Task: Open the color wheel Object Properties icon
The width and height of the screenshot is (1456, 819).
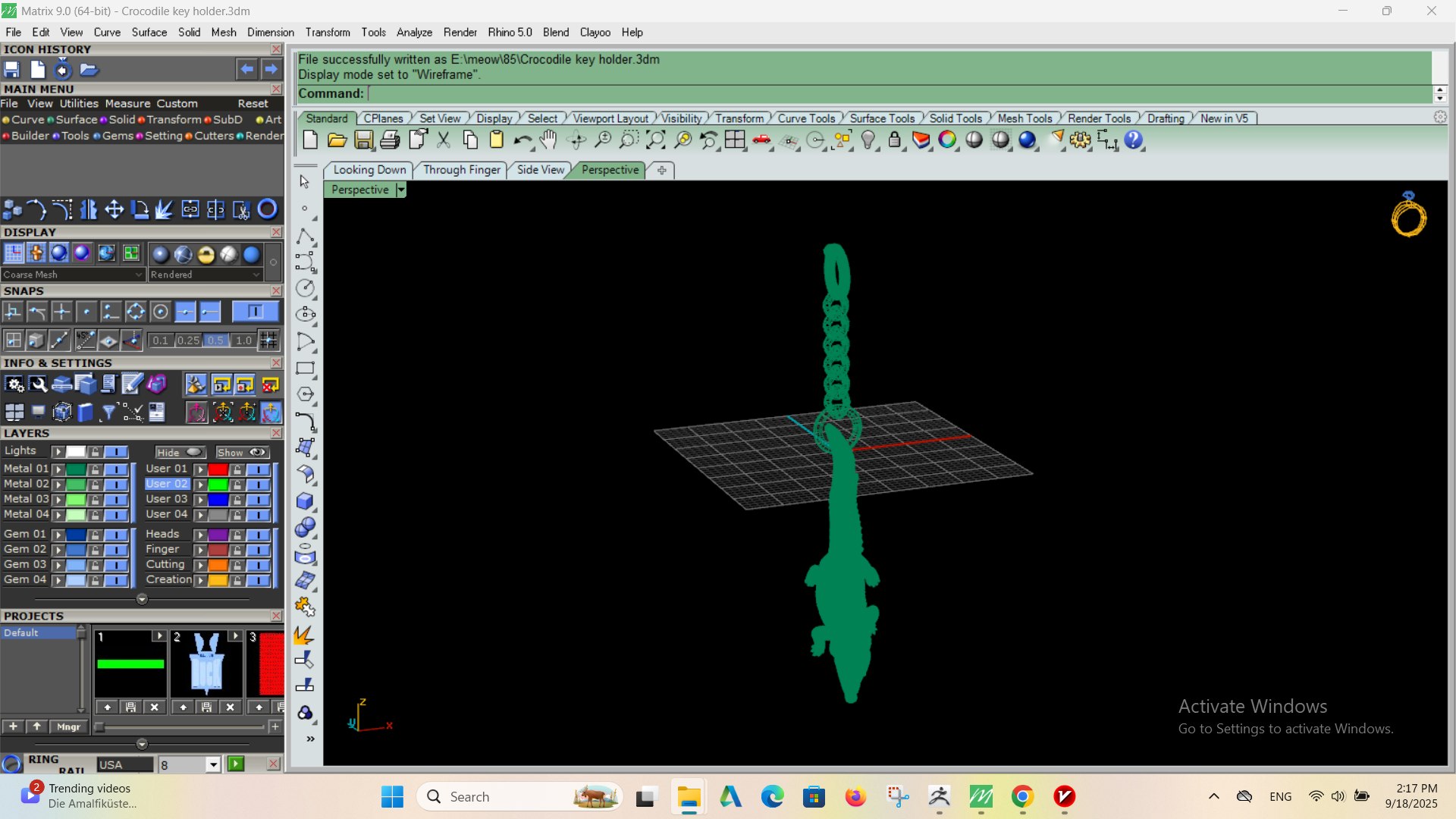Action: (947, 140)
